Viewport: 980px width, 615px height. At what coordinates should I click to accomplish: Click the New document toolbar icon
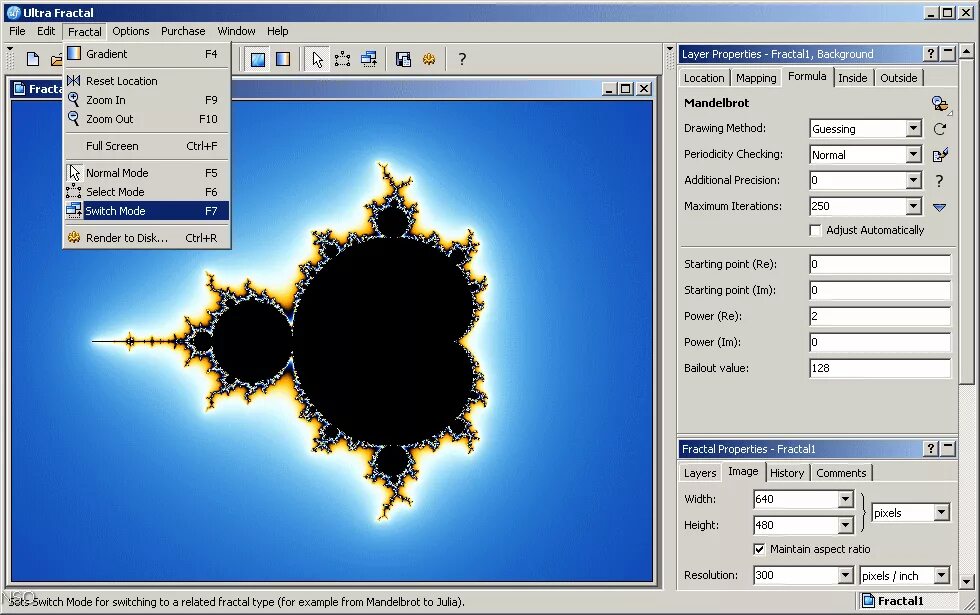coord(32,59)
